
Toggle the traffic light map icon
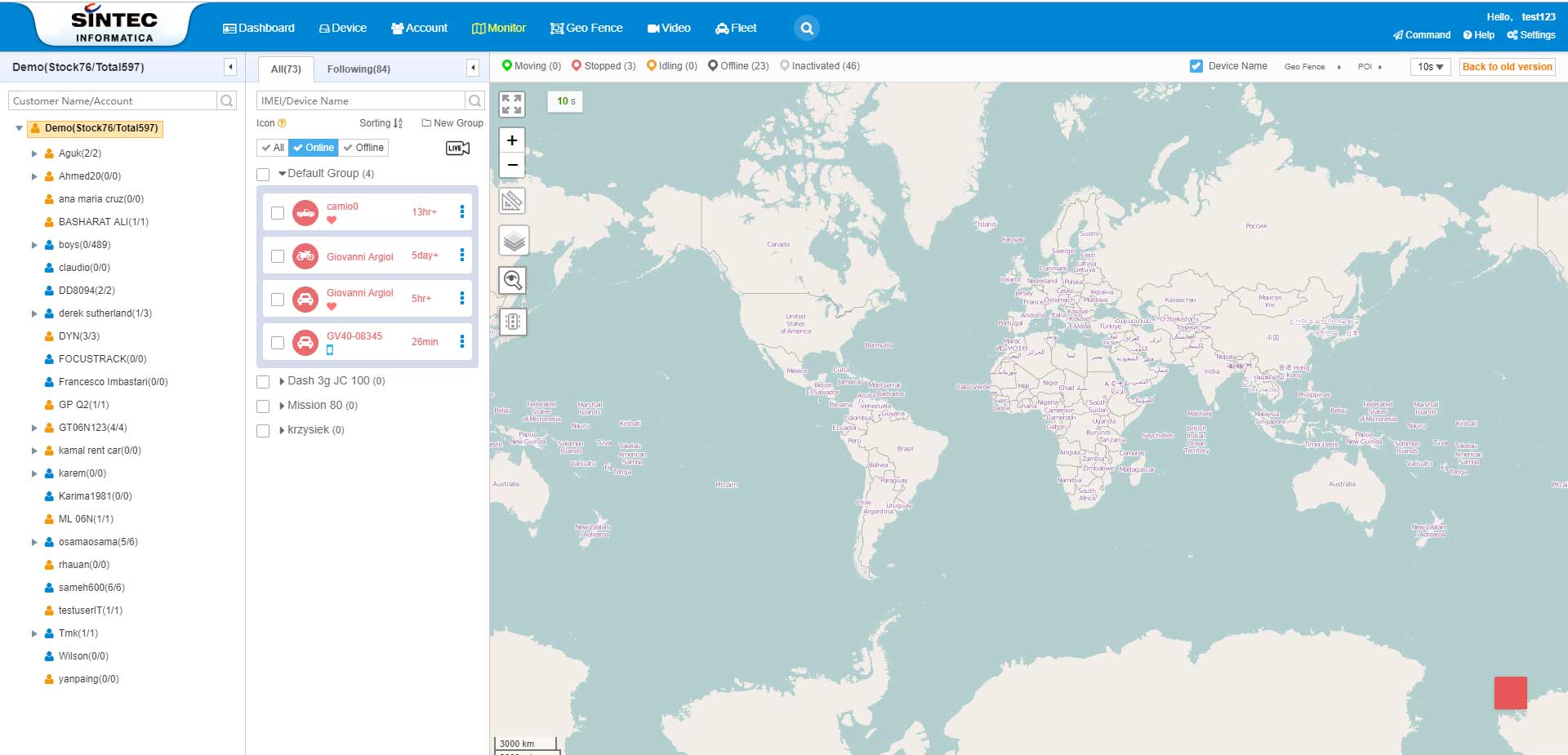[513, 322]
